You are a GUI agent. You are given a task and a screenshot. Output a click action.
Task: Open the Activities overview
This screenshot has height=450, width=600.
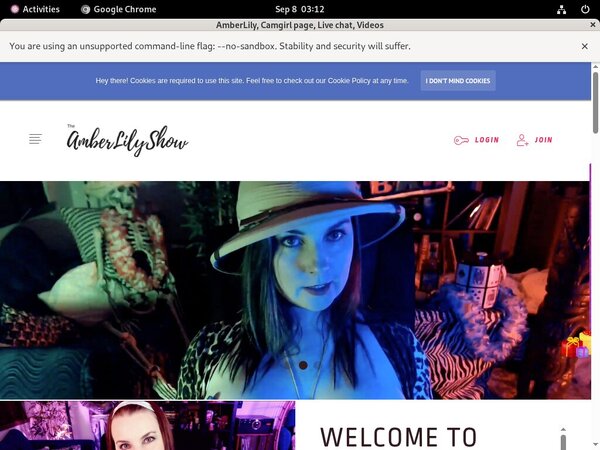click(32, 9)
